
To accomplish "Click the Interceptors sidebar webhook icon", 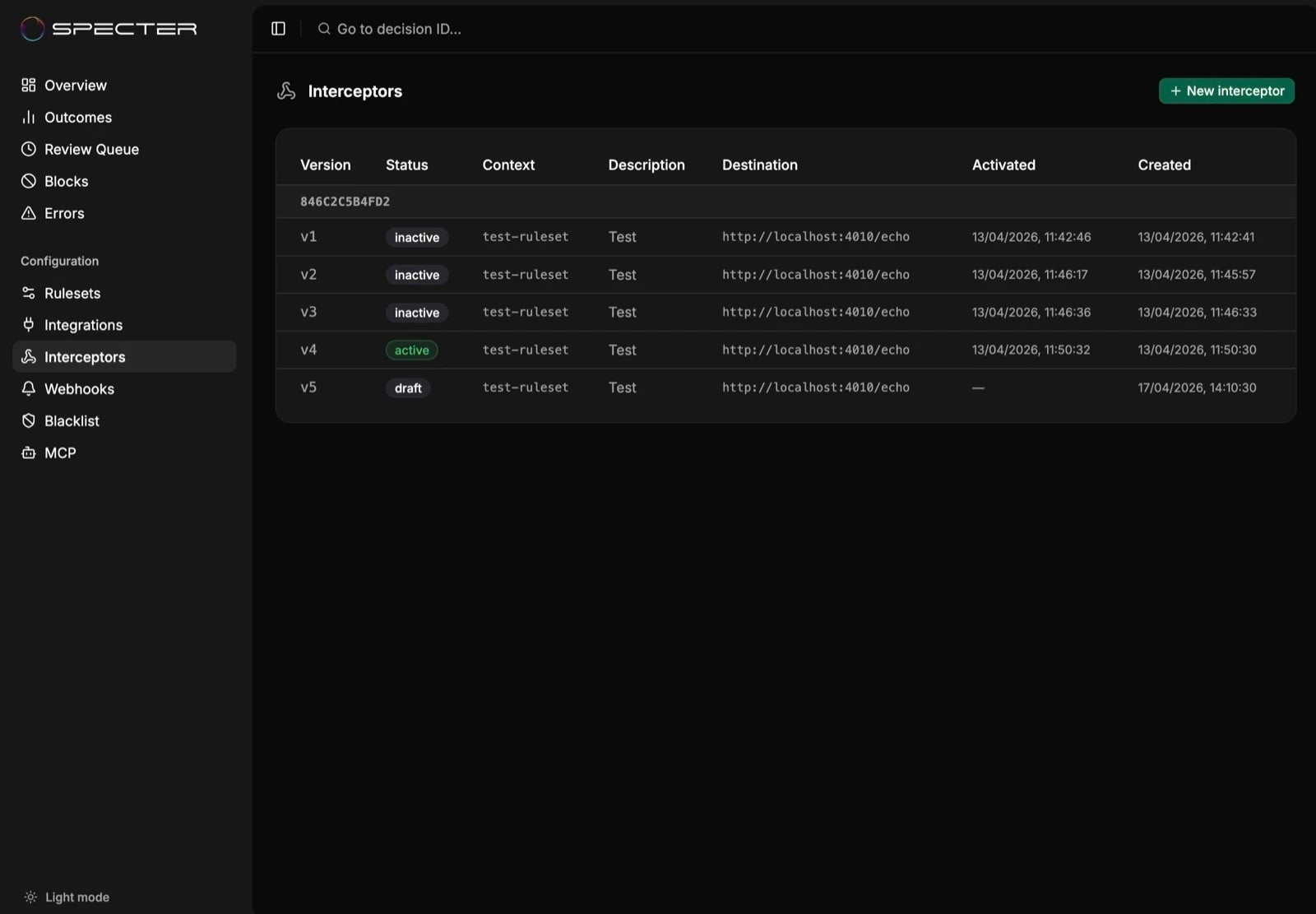I will 29,356.
